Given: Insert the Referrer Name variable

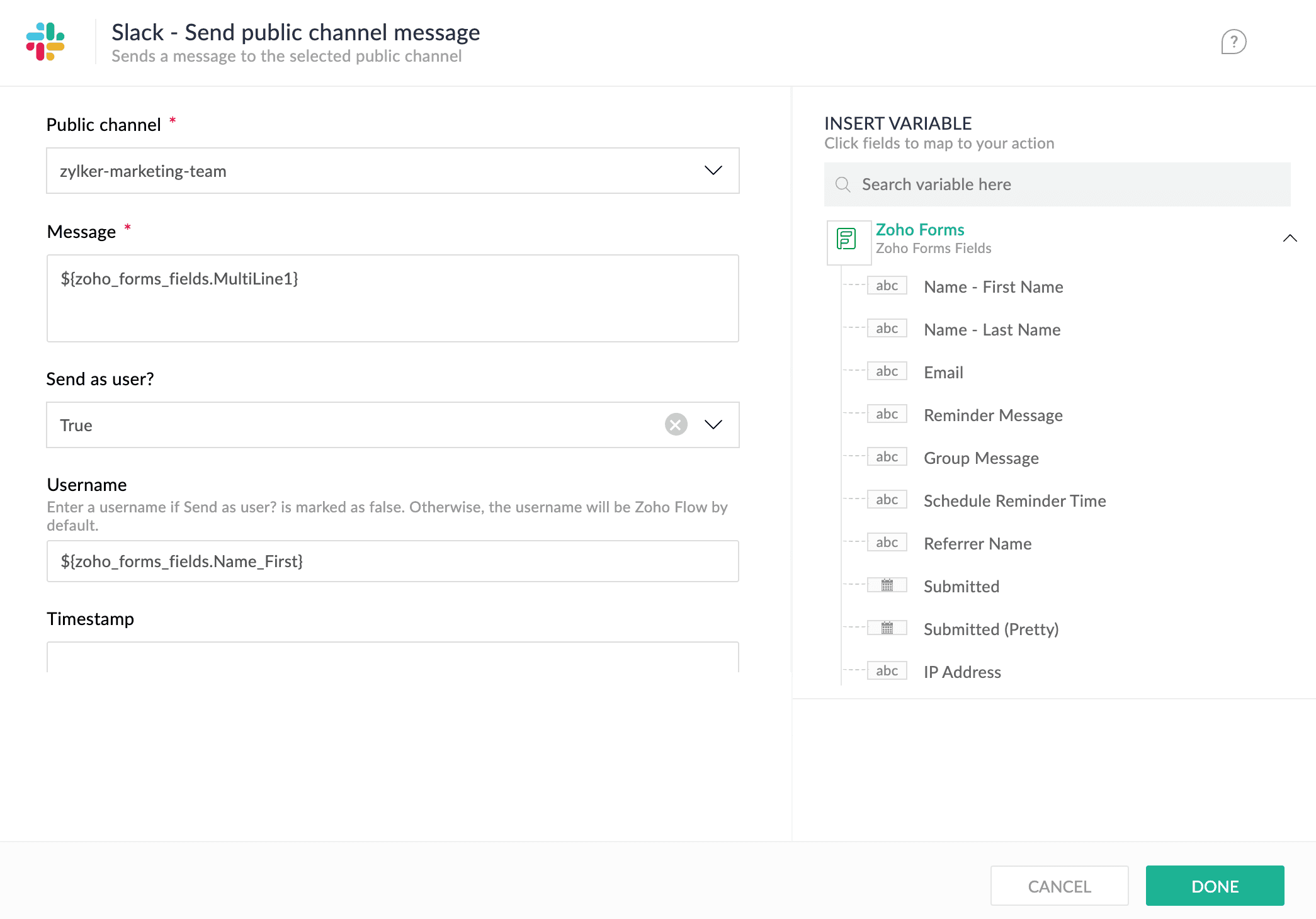Looking at the screenshot, I should (977, 544).
